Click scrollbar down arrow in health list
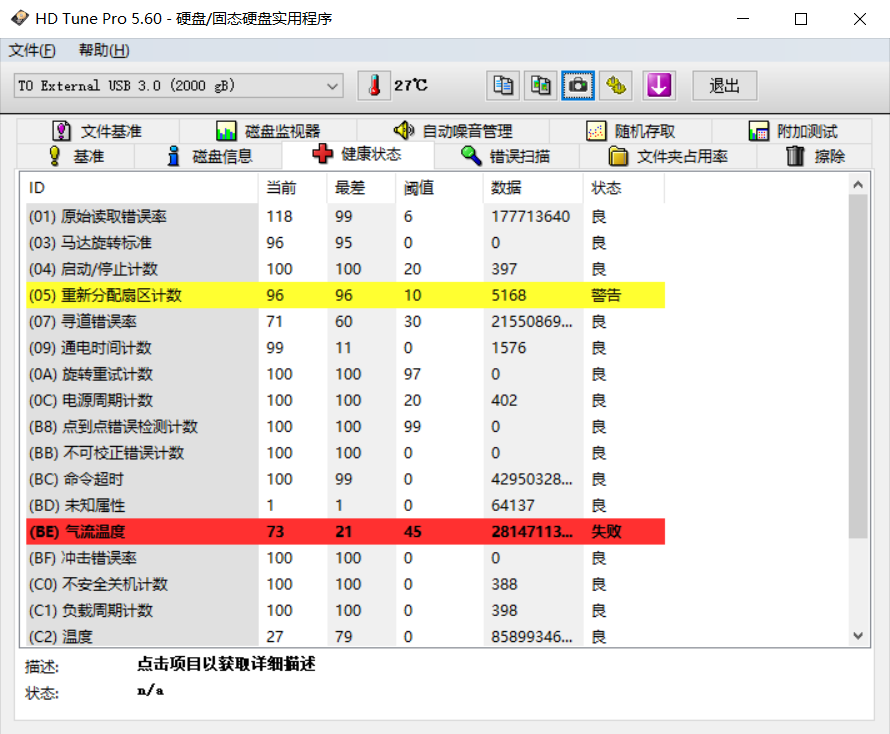890x734 pixels. tap(858, 635)
